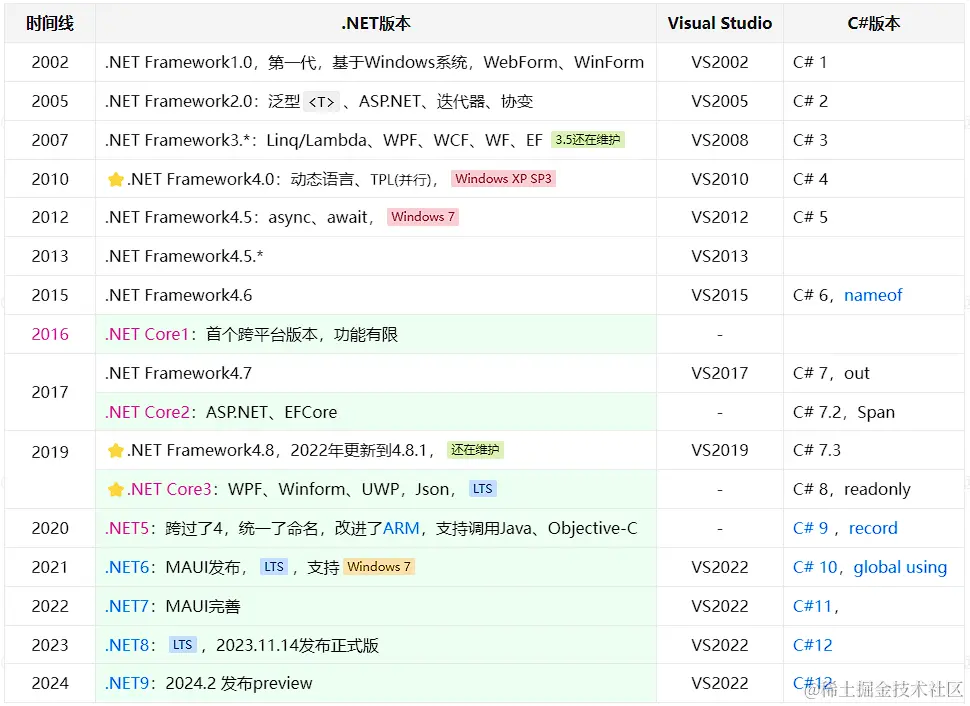The image size is (970, 706).
Task: Click the VS2017 cell
Action: (720, 374)
